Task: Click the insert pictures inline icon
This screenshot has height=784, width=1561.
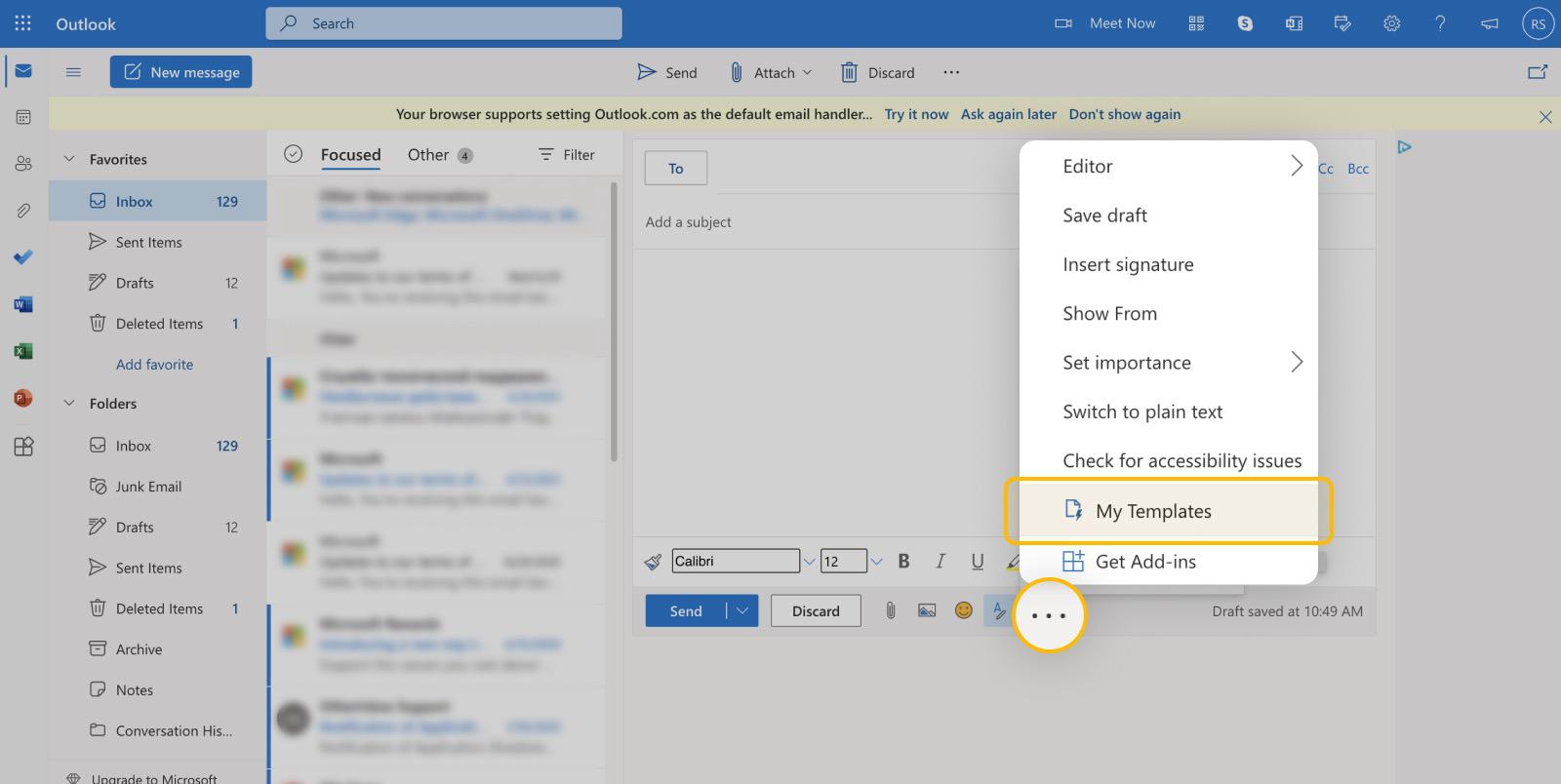Action: (927, 610)
